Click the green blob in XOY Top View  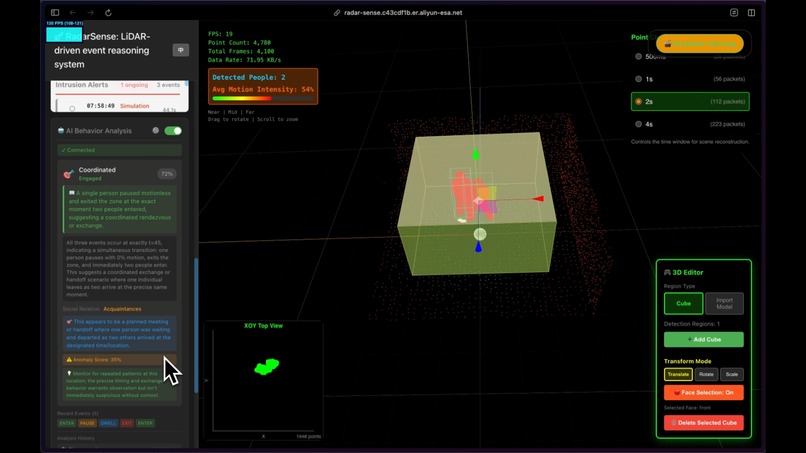pos(267,367)
